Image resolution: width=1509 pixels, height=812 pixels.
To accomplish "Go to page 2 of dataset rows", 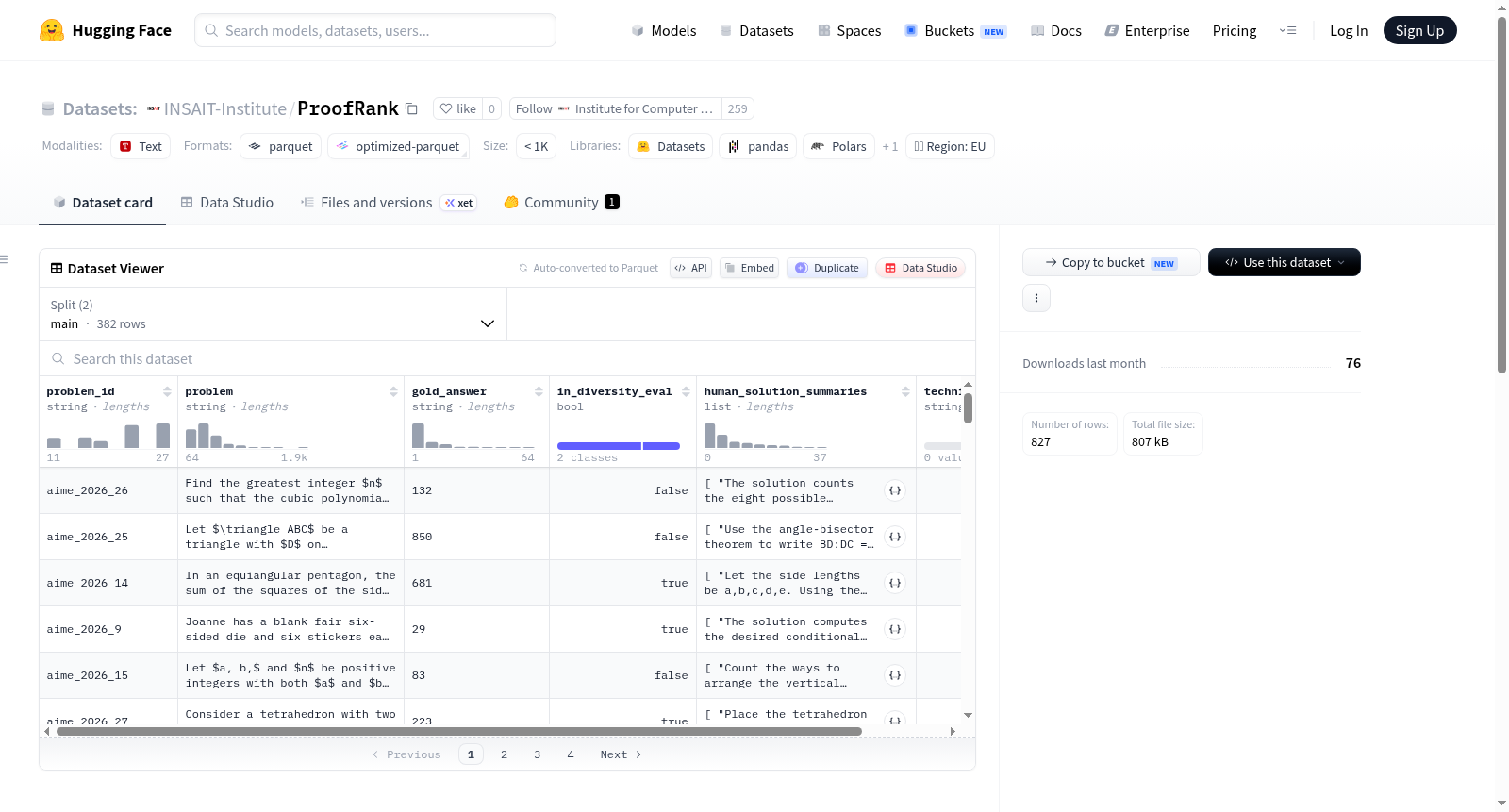I will click(504, 754).
